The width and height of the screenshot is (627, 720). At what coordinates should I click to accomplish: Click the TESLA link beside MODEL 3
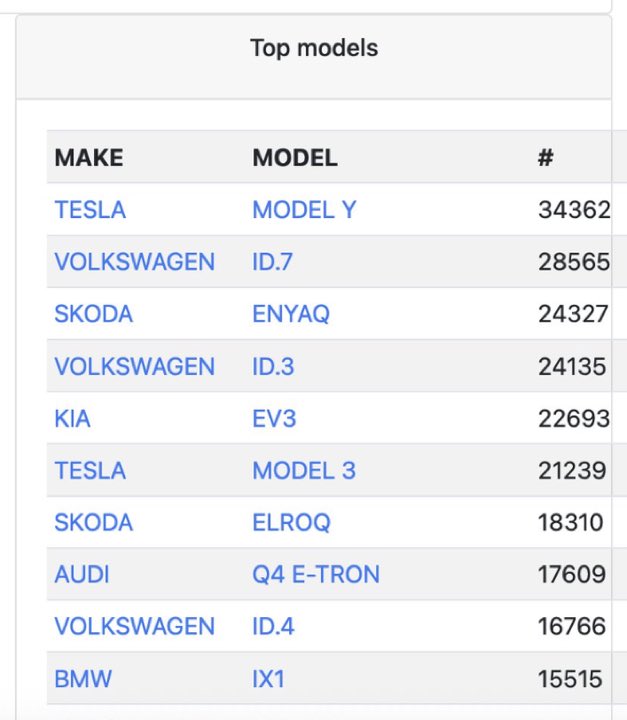coord(90,471)
